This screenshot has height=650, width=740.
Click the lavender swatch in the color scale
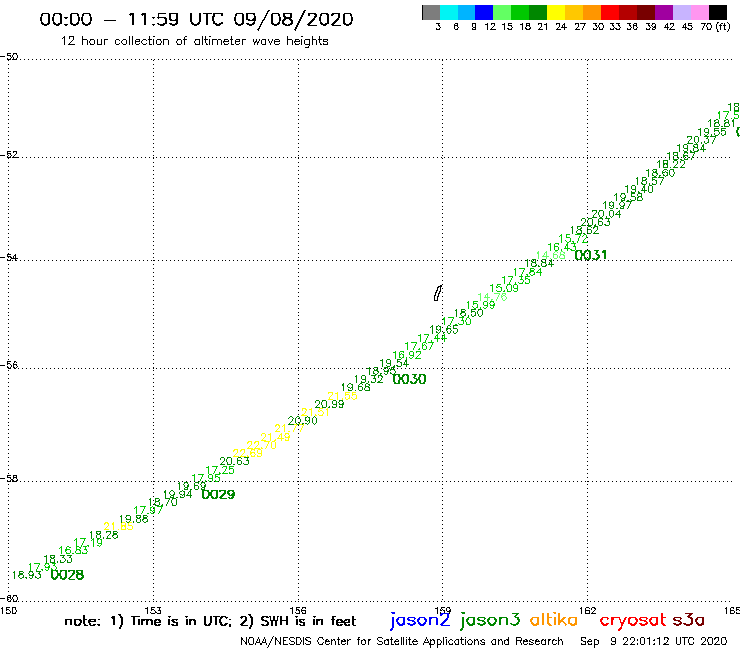[681, 12]
